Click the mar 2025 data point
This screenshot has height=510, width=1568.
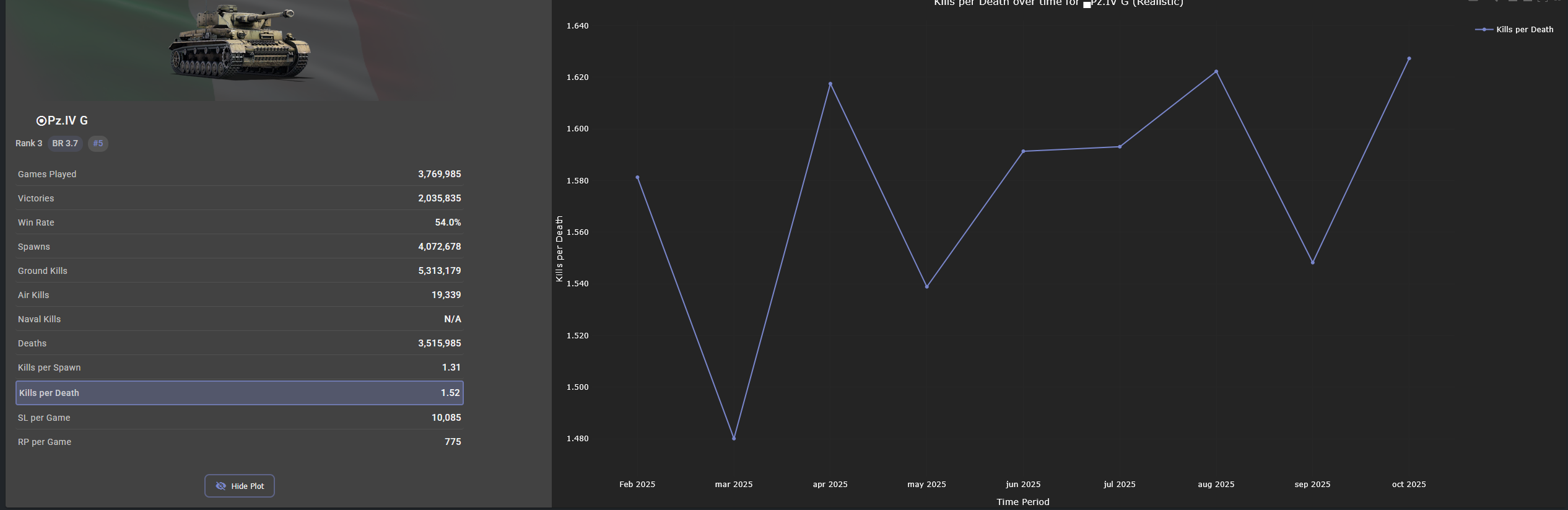pyautogui.click(x=734, y=438)
